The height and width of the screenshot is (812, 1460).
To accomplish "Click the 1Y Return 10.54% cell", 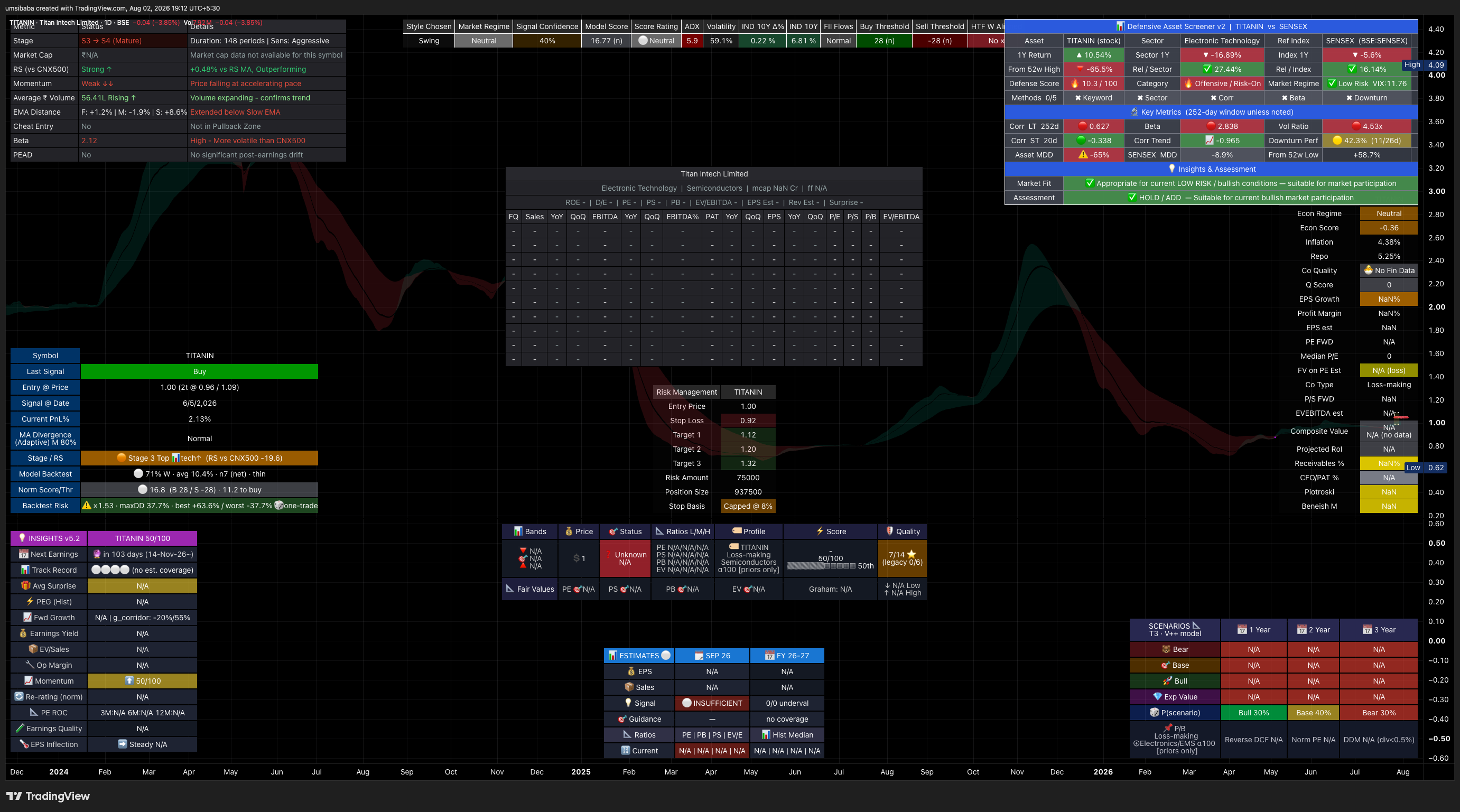I will (1094, 55).
